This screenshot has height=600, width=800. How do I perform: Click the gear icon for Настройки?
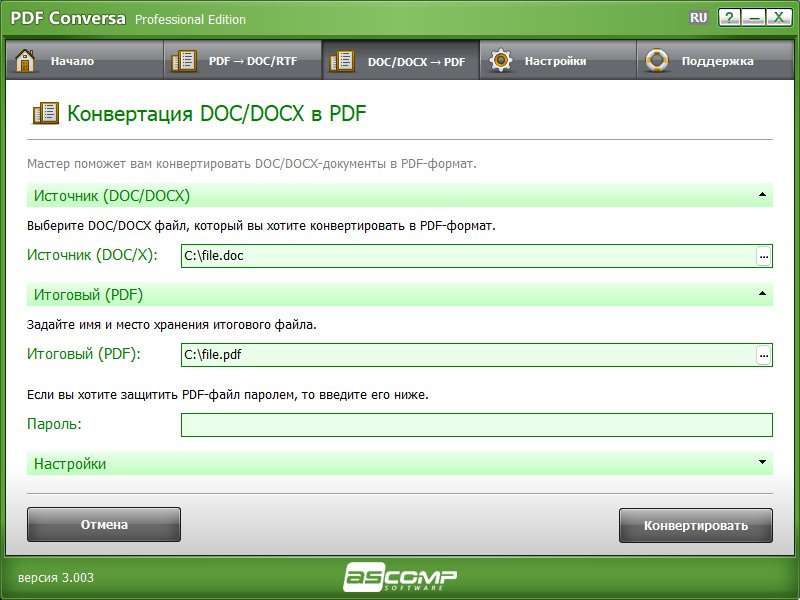point(501,60)
